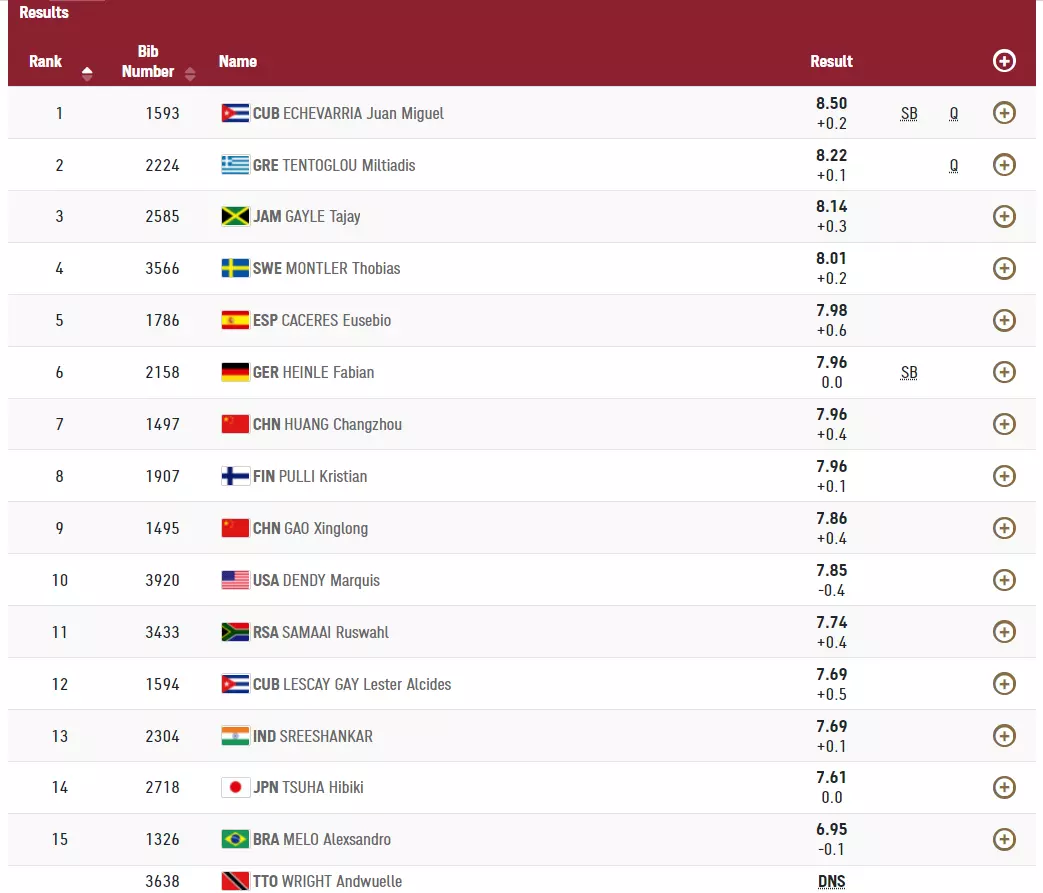Click the Greece flag icon
Screen dimensions: 1043x893
point(235,165)
